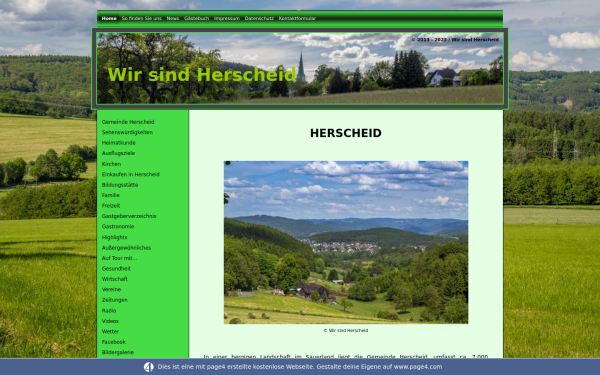Screen dimensions: 600x375
Task: Select Heimatkunde in the sidebar
Action: (x=119, y=143)
